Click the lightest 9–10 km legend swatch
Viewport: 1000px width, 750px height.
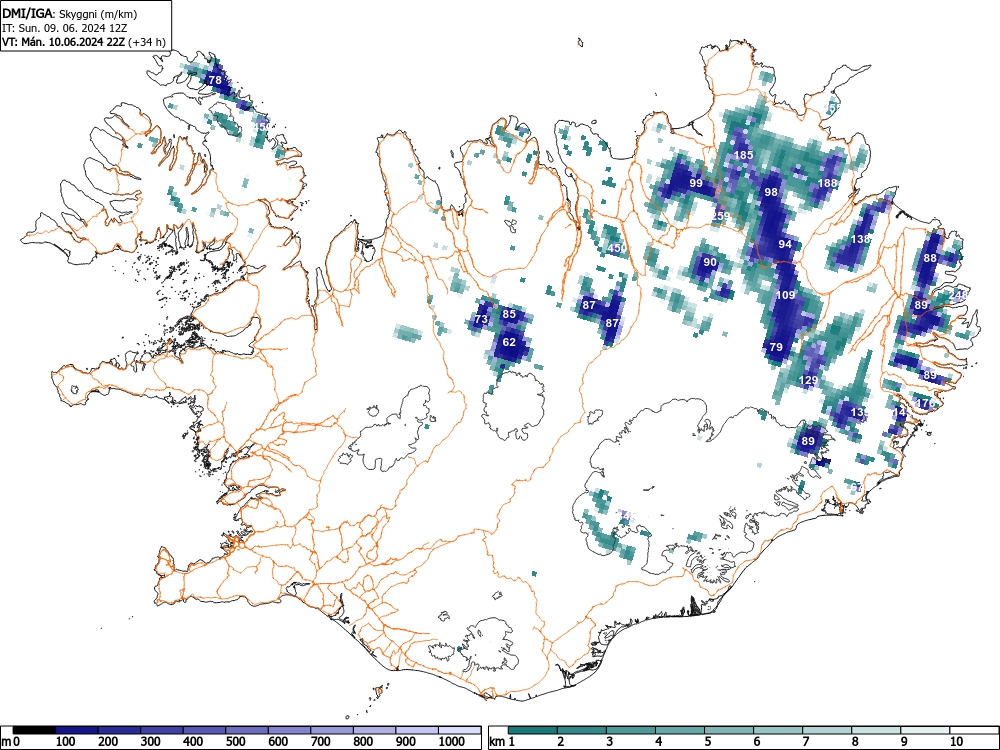click(x=925, y=730)
